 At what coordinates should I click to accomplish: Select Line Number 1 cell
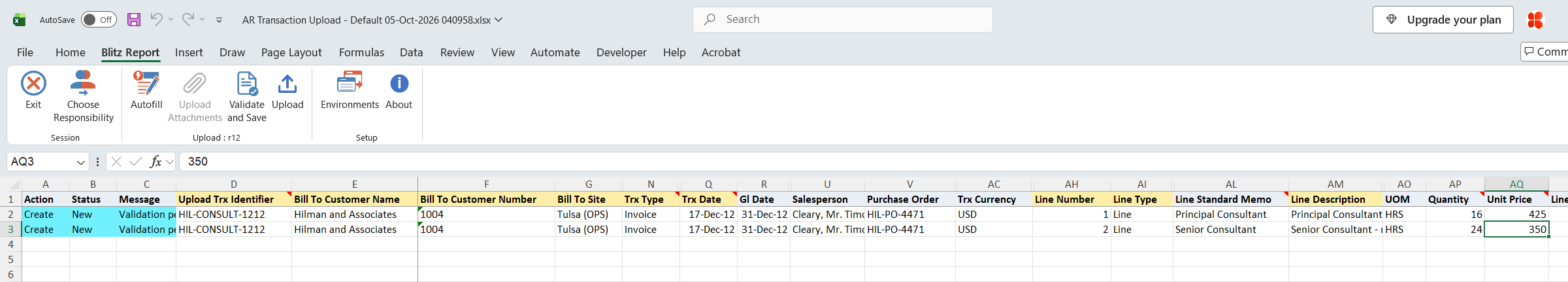tap(1071, 215)
